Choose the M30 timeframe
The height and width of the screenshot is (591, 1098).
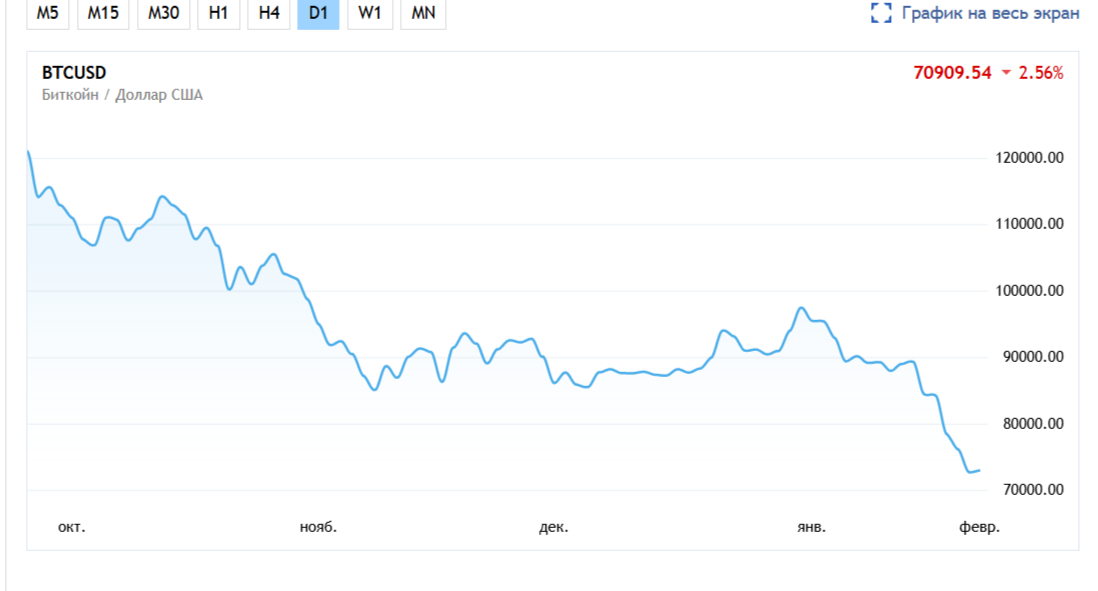[x=163, y=14]
